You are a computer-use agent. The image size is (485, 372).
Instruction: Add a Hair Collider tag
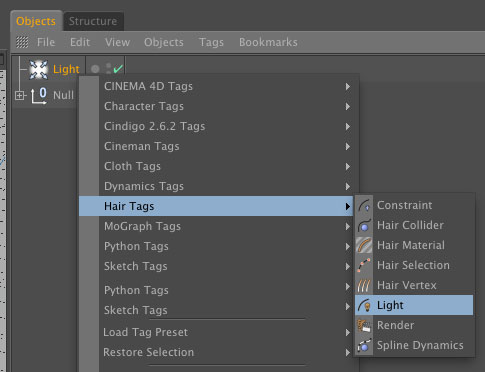(x=414, y=225)
